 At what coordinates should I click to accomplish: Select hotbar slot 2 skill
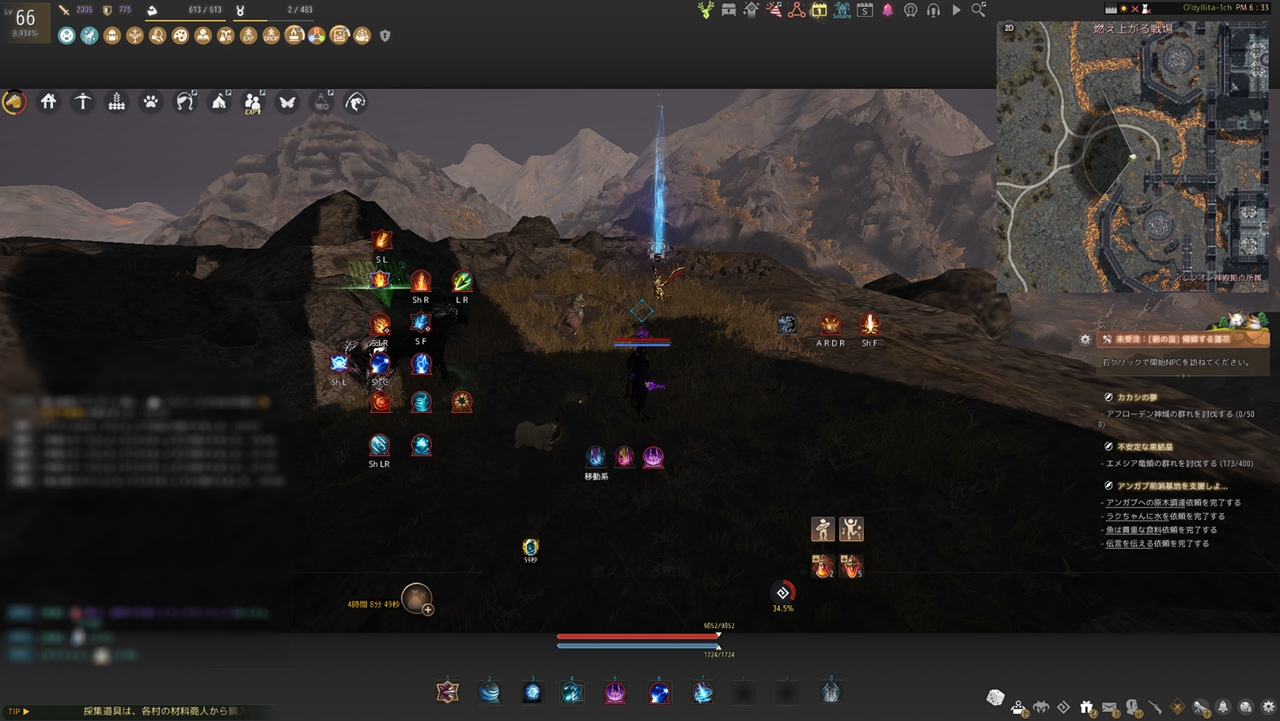(x=489, y=691)
